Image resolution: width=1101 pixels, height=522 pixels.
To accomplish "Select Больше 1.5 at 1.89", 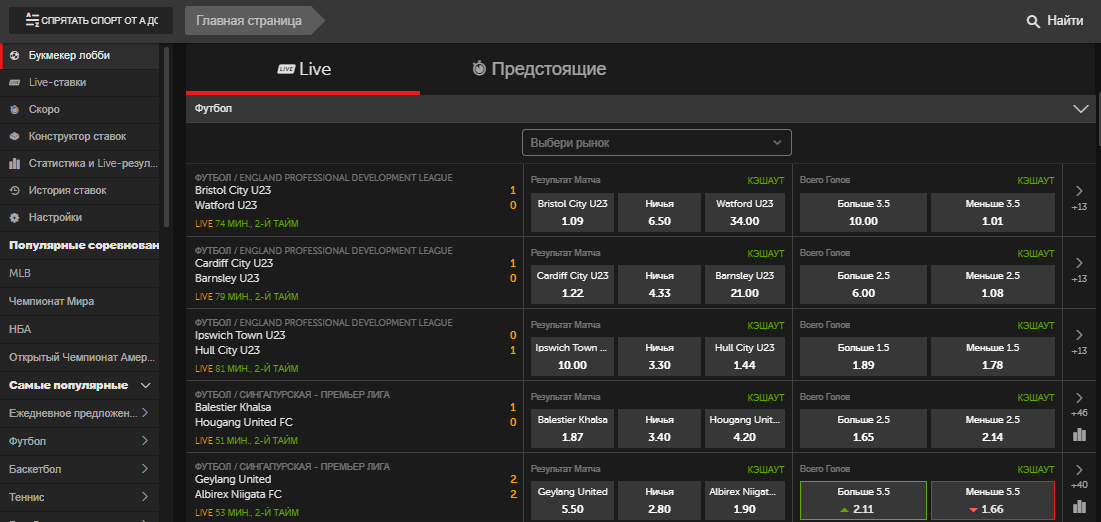I will point(863,356).
